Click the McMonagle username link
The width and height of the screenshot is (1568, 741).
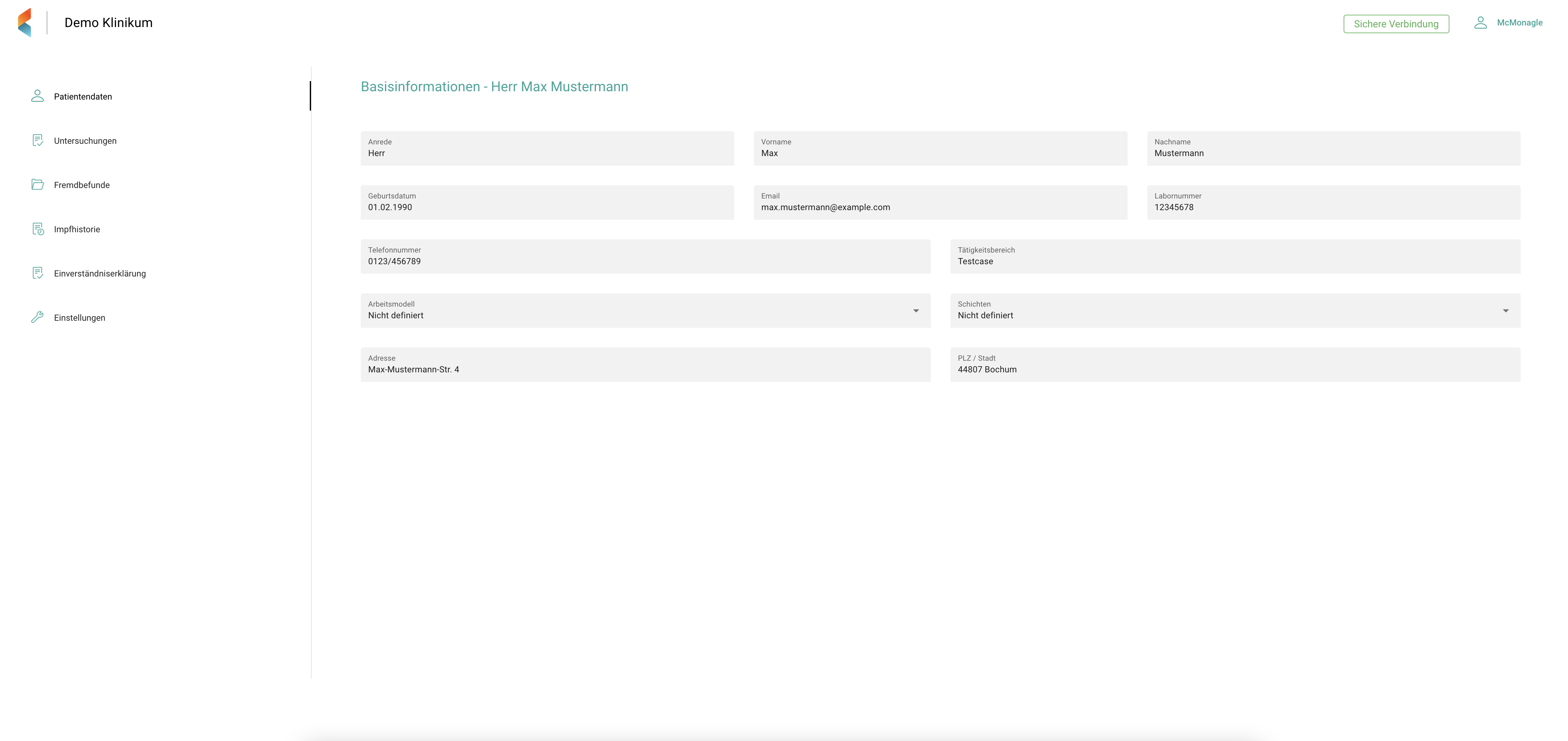pos(1519,22)
